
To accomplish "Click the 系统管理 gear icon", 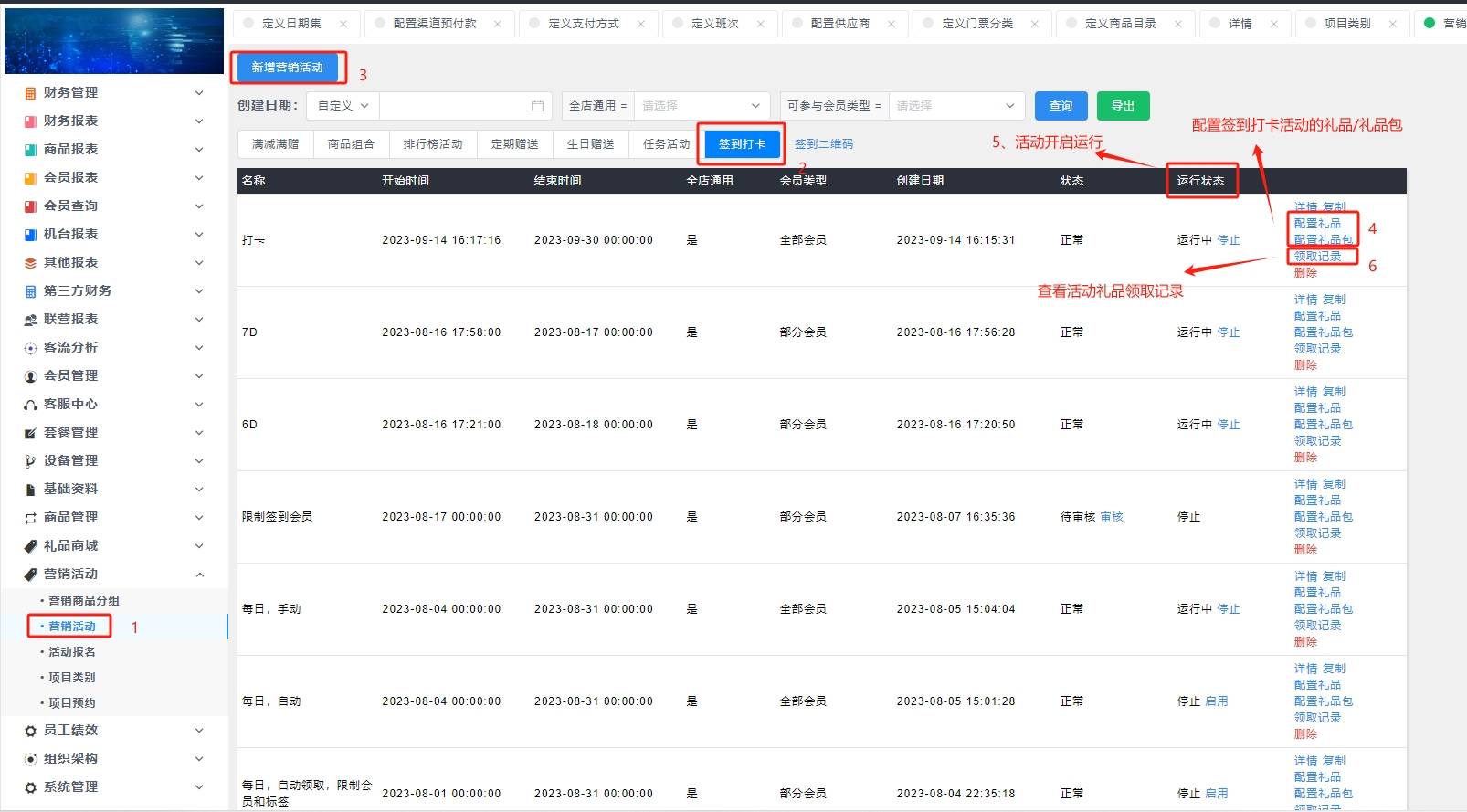I will click(30, 787).
